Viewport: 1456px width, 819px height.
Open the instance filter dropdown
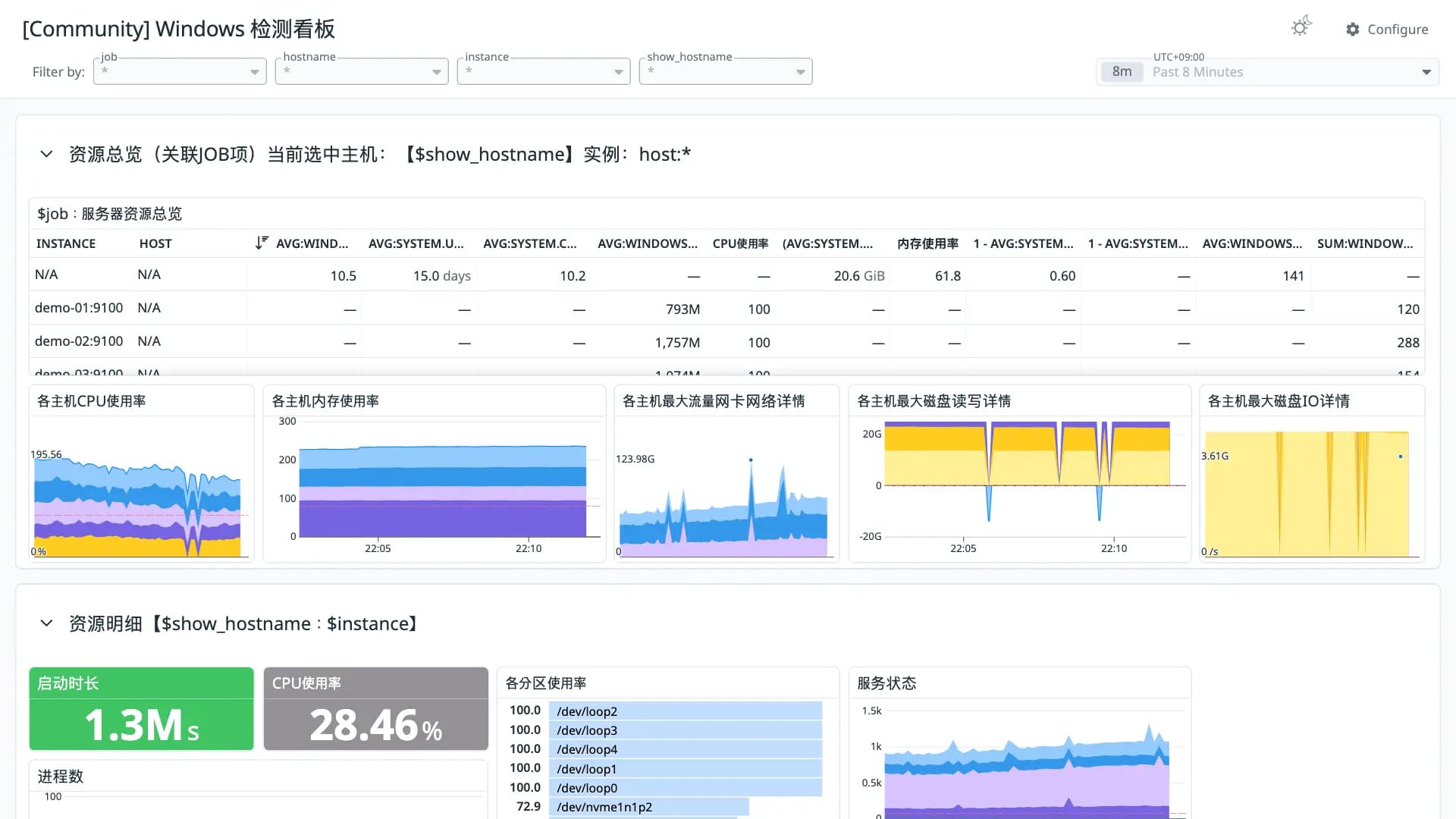pos(544,71)
